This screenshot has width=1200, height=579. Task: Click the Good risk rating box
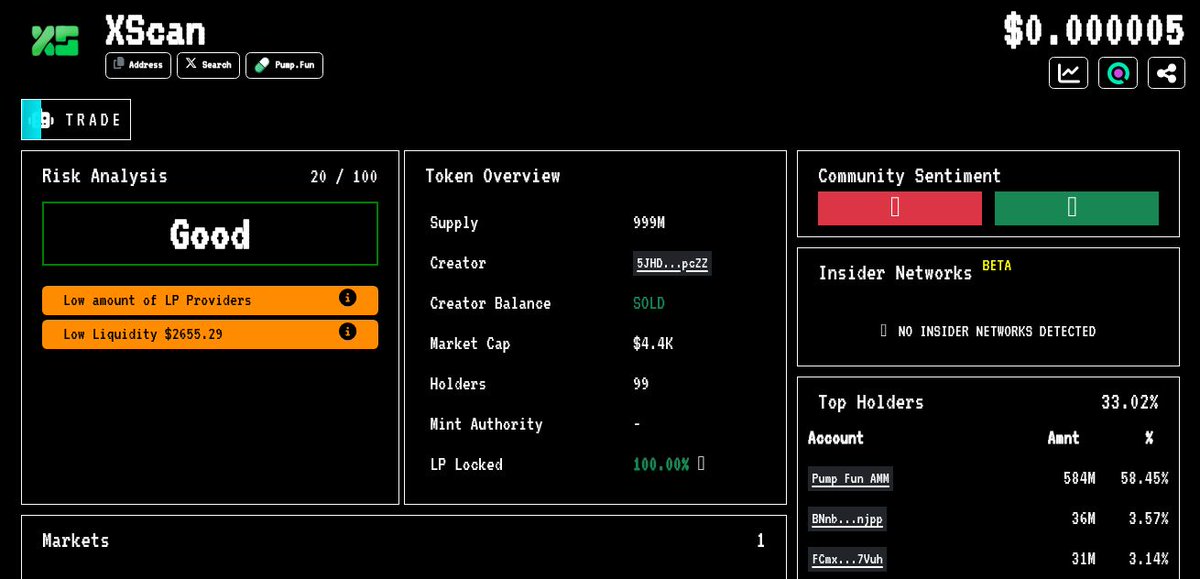point(210,234)
